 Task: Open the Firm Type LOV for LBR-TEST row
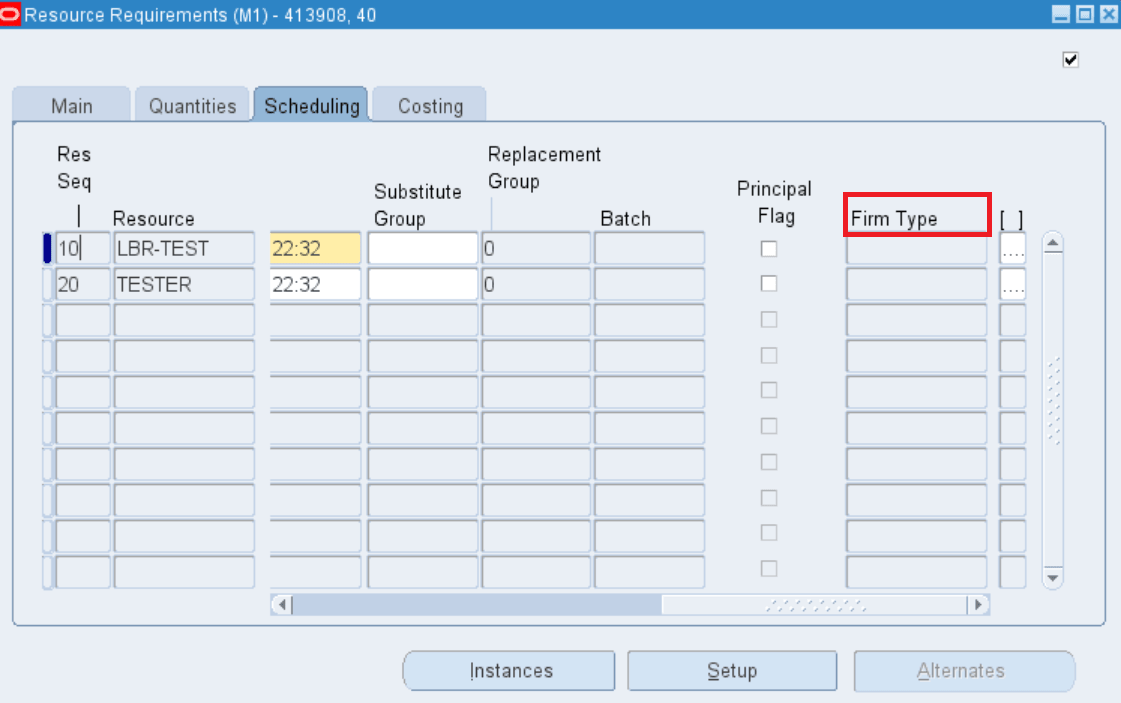tap(1012, 248)
